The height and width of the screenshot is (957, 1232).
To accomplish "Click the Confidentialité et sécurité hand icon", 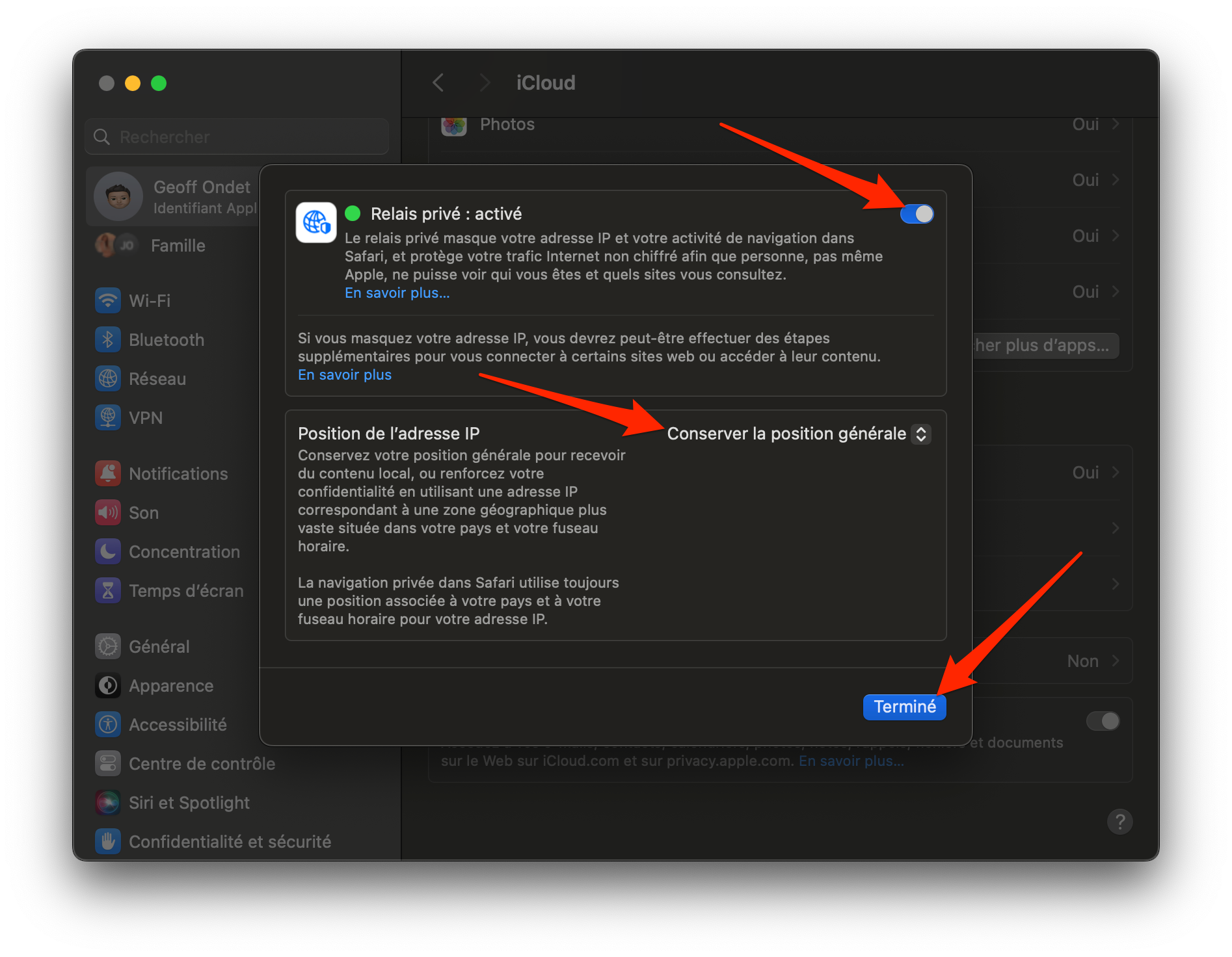I will (x=108, y=841).
